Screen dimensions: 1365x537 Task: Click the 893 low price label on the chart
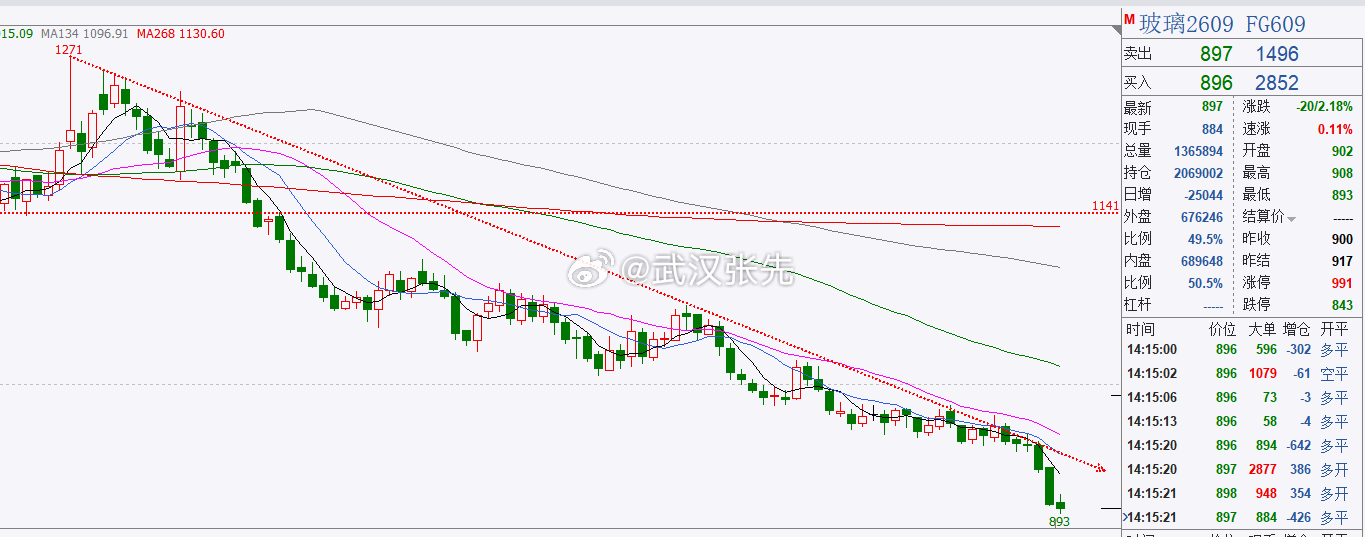click(x=1060, y=521)
